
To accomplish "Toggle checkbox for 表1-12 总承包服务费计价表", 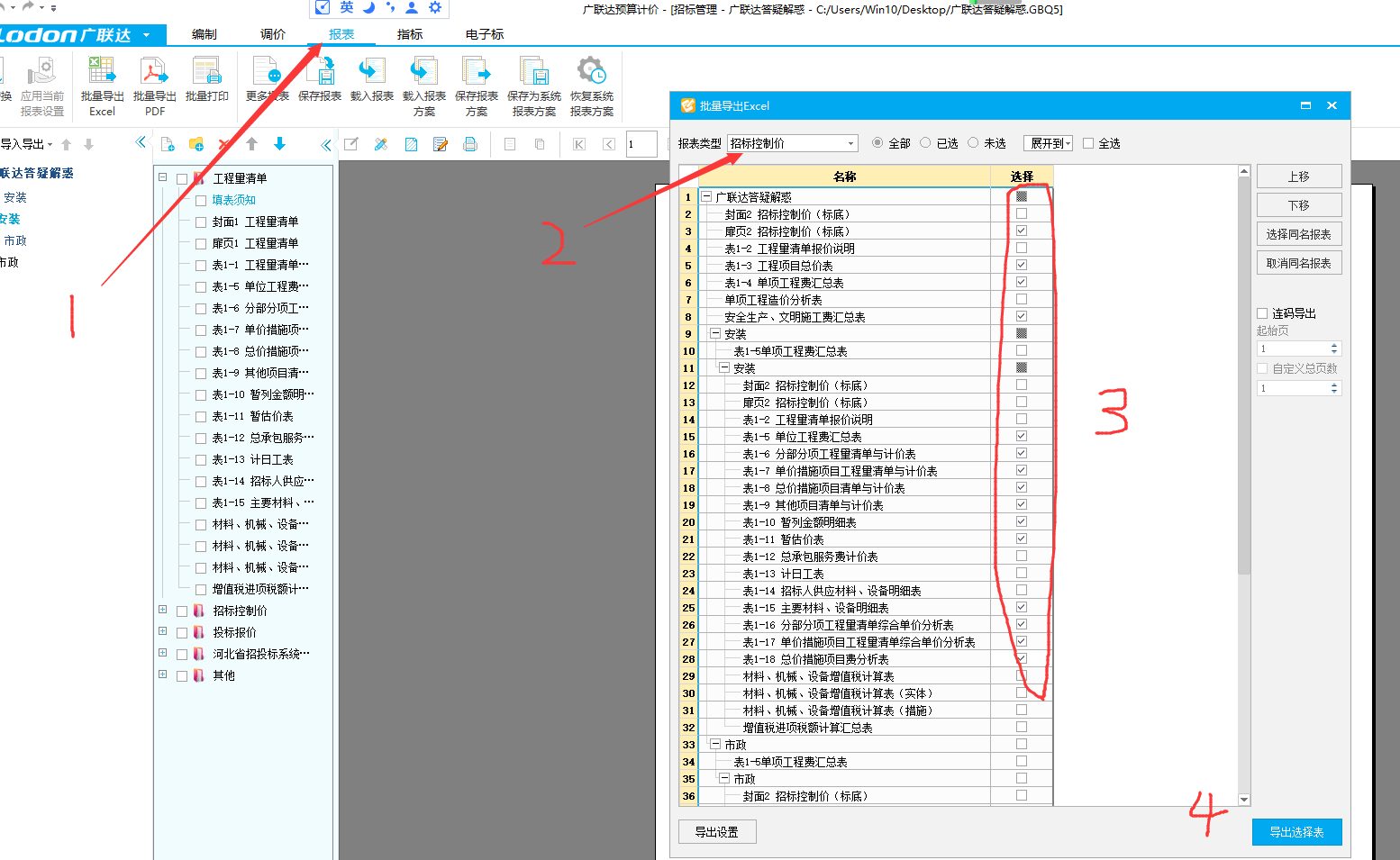I will point(1022,556).
